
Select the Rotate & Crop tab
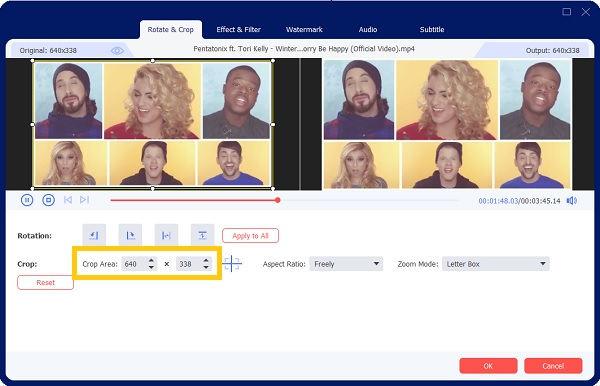[x=171, y=29]
